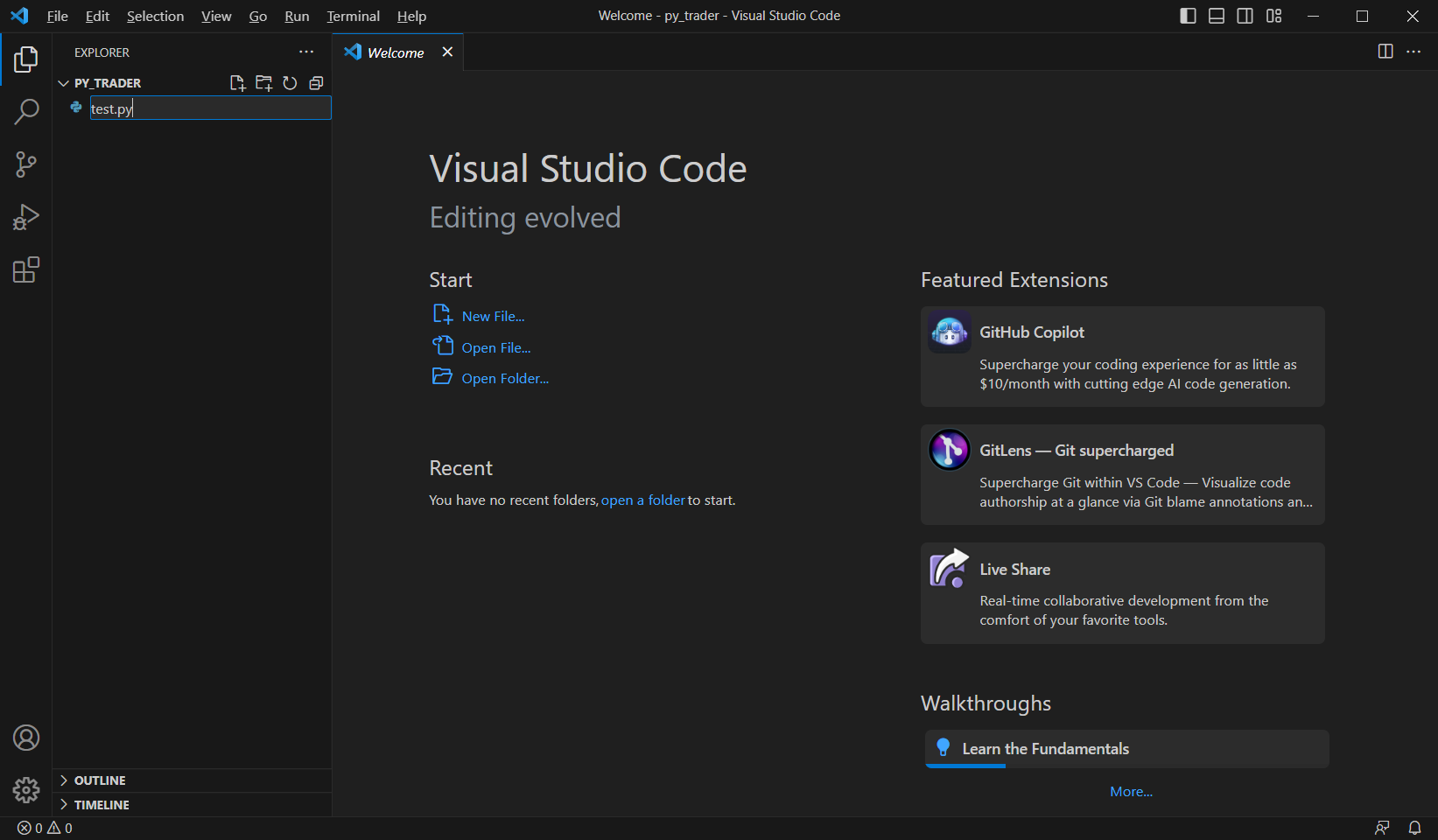The height and width of the screenshot is (840, 1438).
Task: Click the VS Code logo in title bar
Action: 19,16
